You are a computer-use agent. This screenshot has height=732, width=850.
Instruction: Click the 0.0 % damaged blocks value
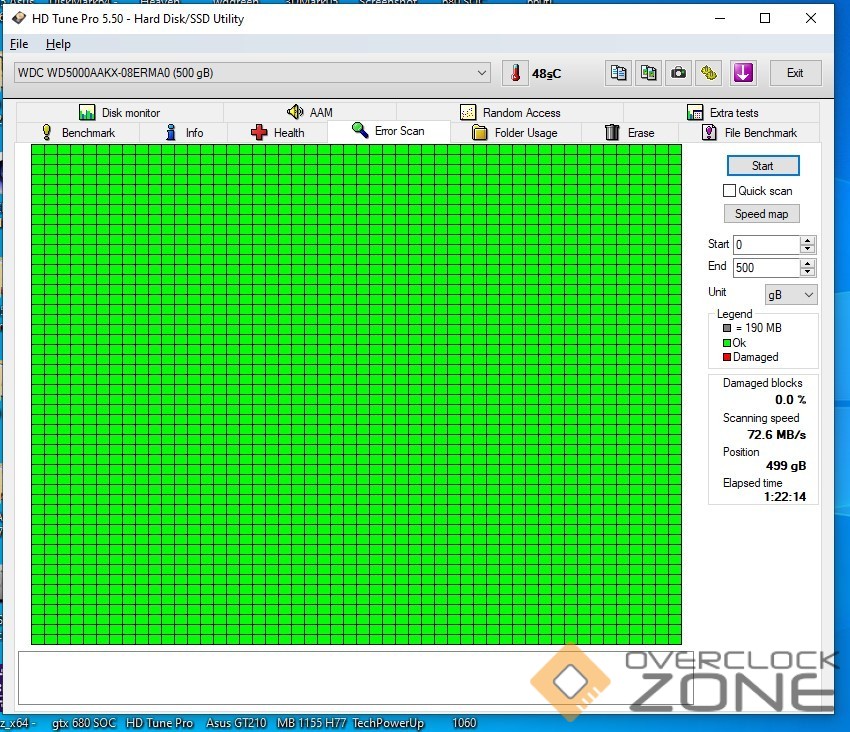click(x=790, y=400)
